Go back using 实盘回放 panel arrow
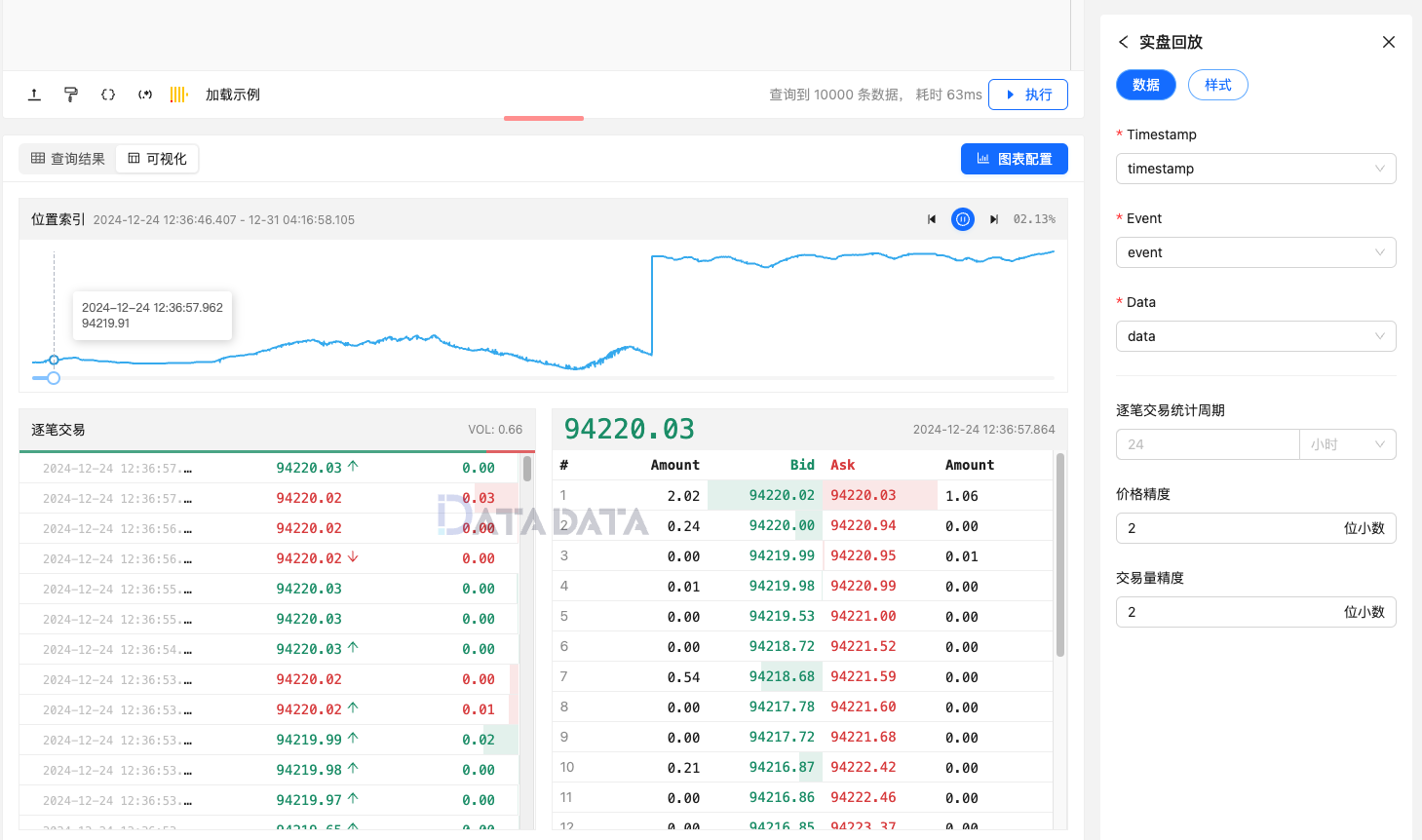The height and width of the screenshot is (840, 1422). point(1124,42)
